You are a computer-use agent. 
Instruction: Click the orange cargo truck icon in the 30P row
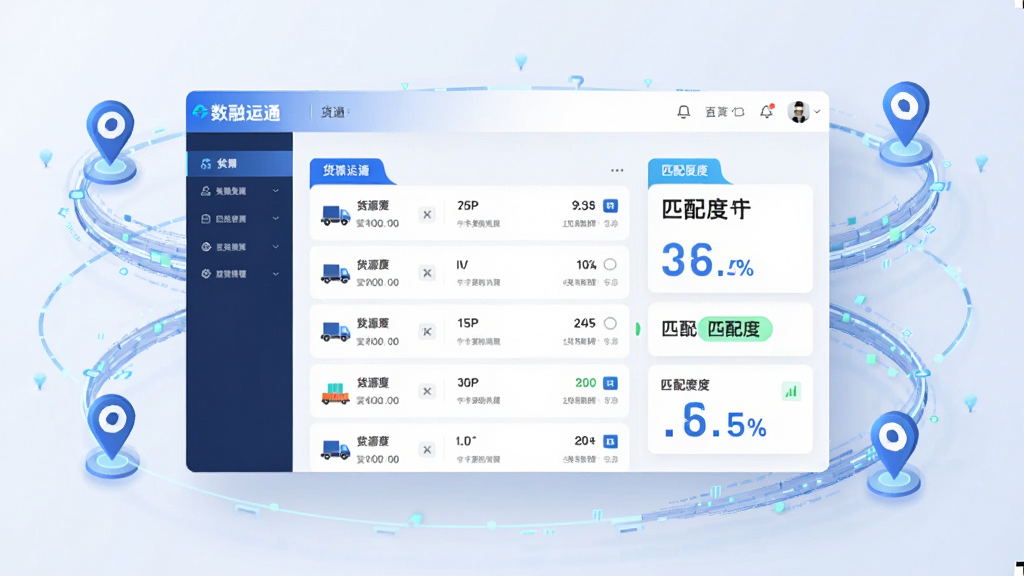[336, 392]
